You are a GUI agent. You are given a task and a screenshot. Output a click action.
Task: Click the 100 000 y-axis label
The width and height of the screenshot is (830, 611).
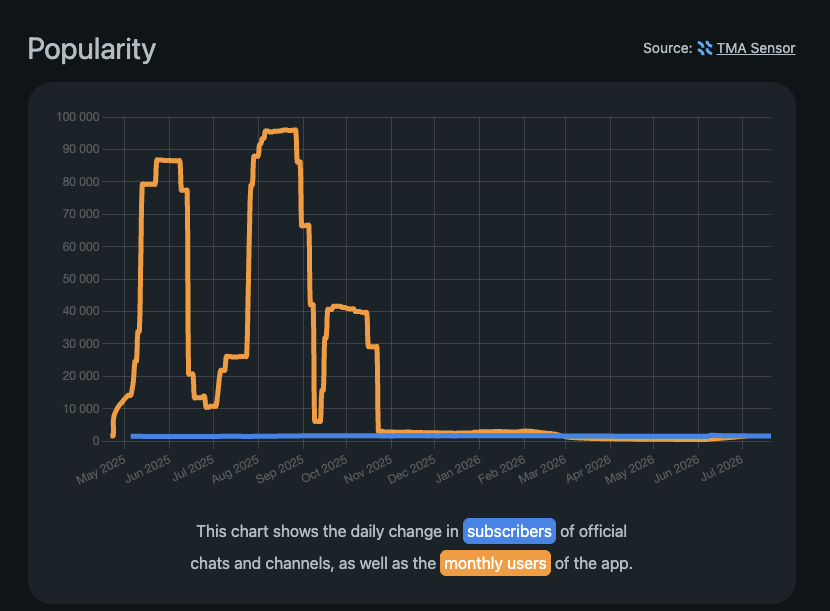78,117
